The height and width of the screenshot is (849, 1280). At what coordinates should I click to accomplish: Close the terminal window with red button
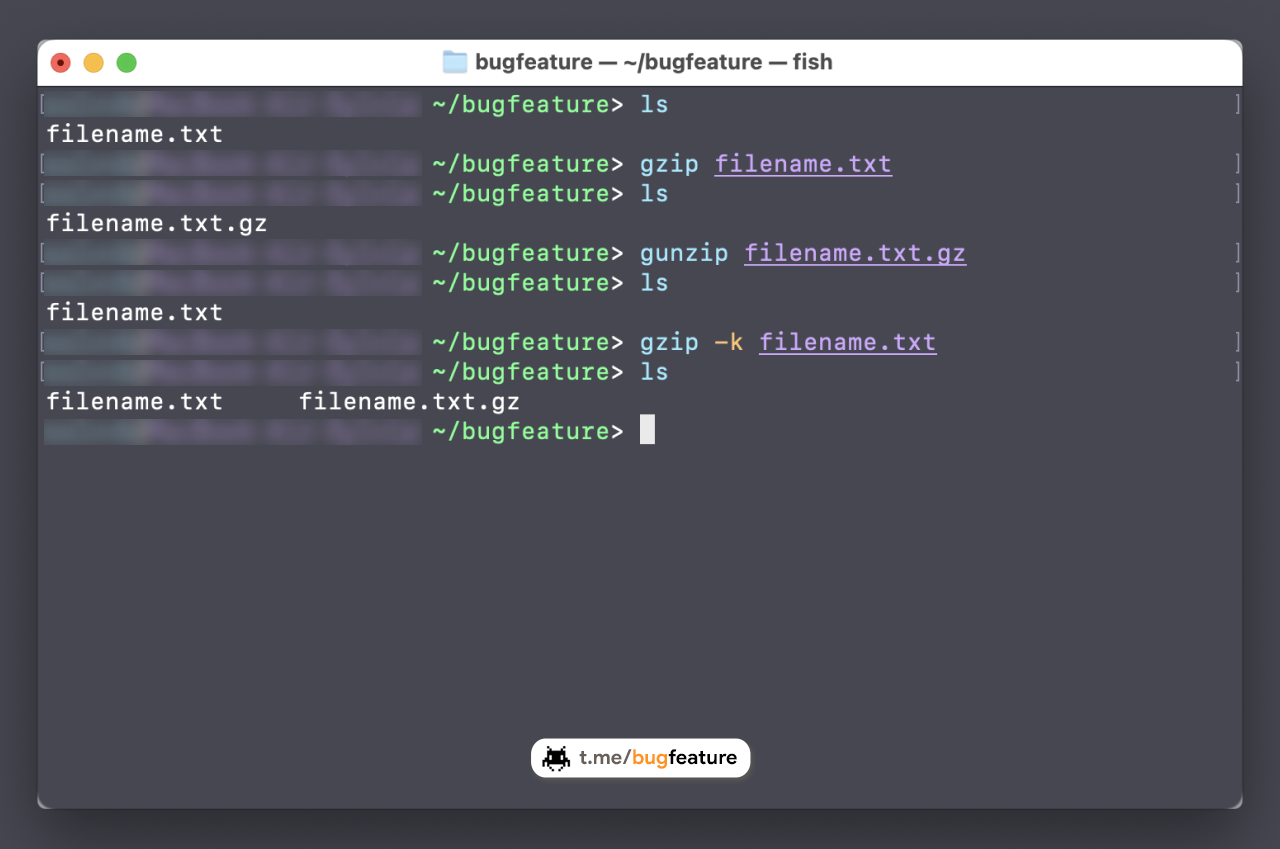[x=61, y=63]
